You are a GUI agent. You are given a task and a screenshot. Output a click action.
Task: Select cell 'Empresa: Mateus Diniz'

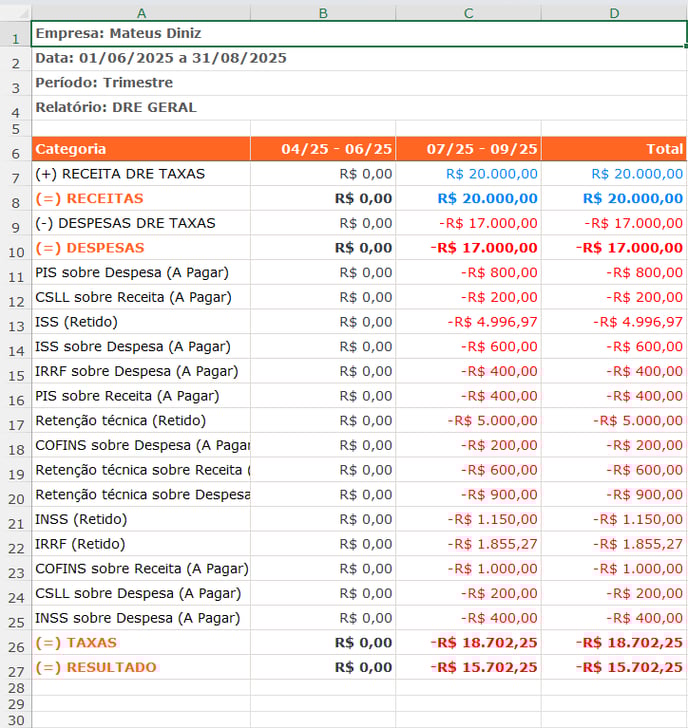[x=359, y=33]
